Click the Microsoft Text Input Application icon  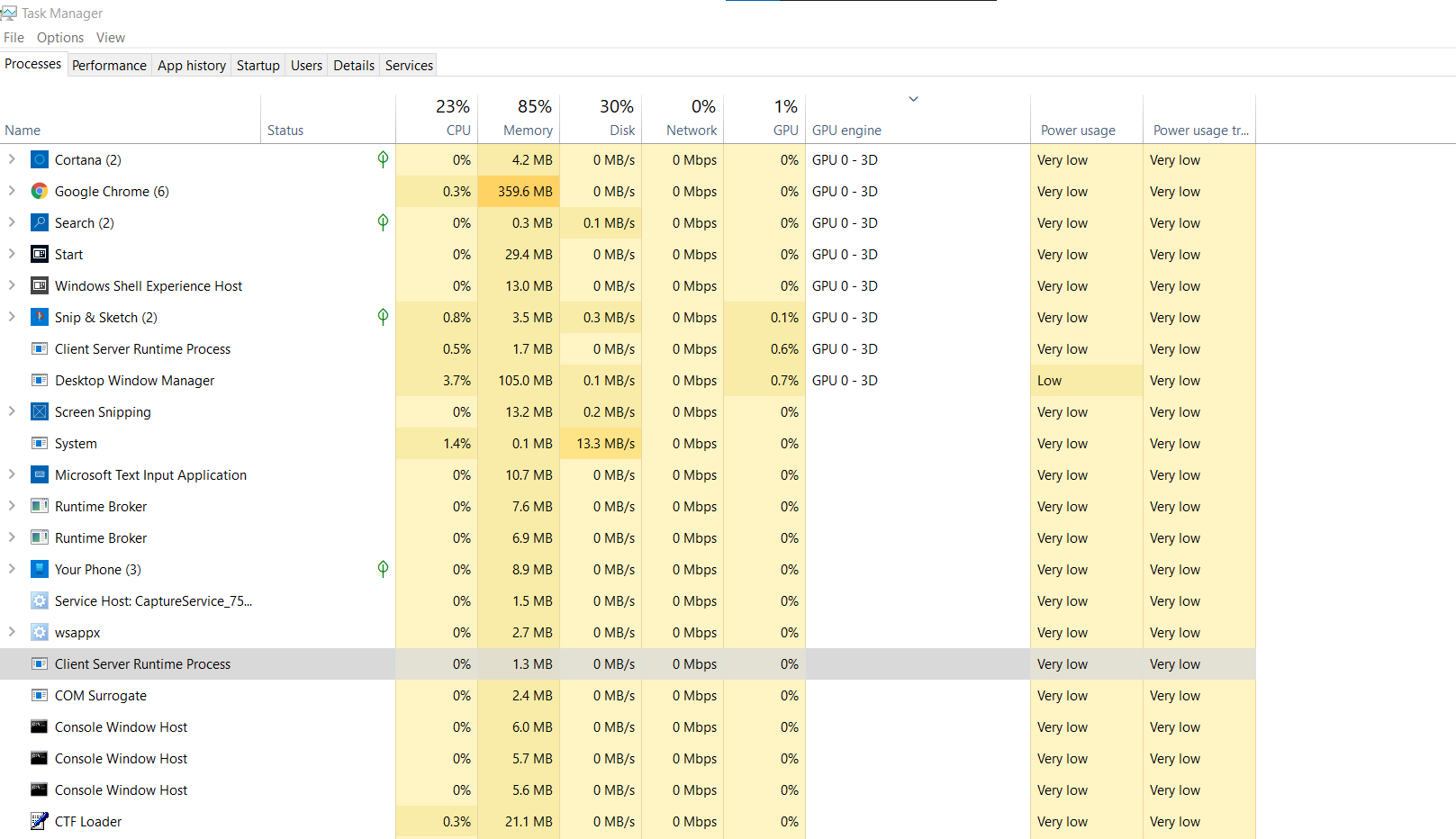click(x=40, y=475)
